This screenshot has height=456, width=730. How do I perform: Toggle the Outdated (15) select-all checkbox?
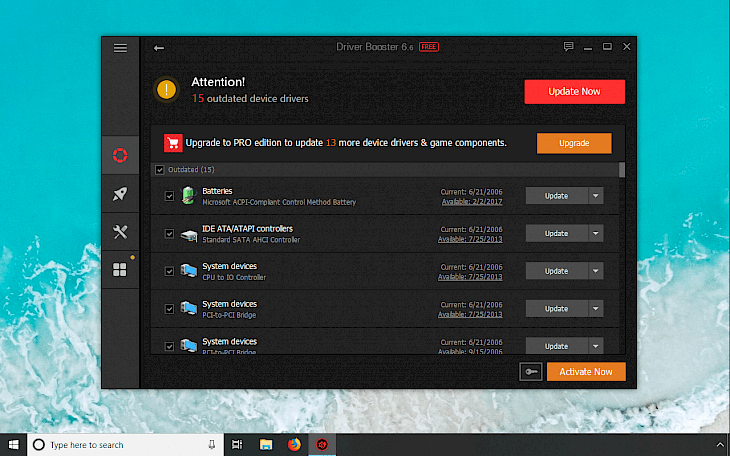160,170
